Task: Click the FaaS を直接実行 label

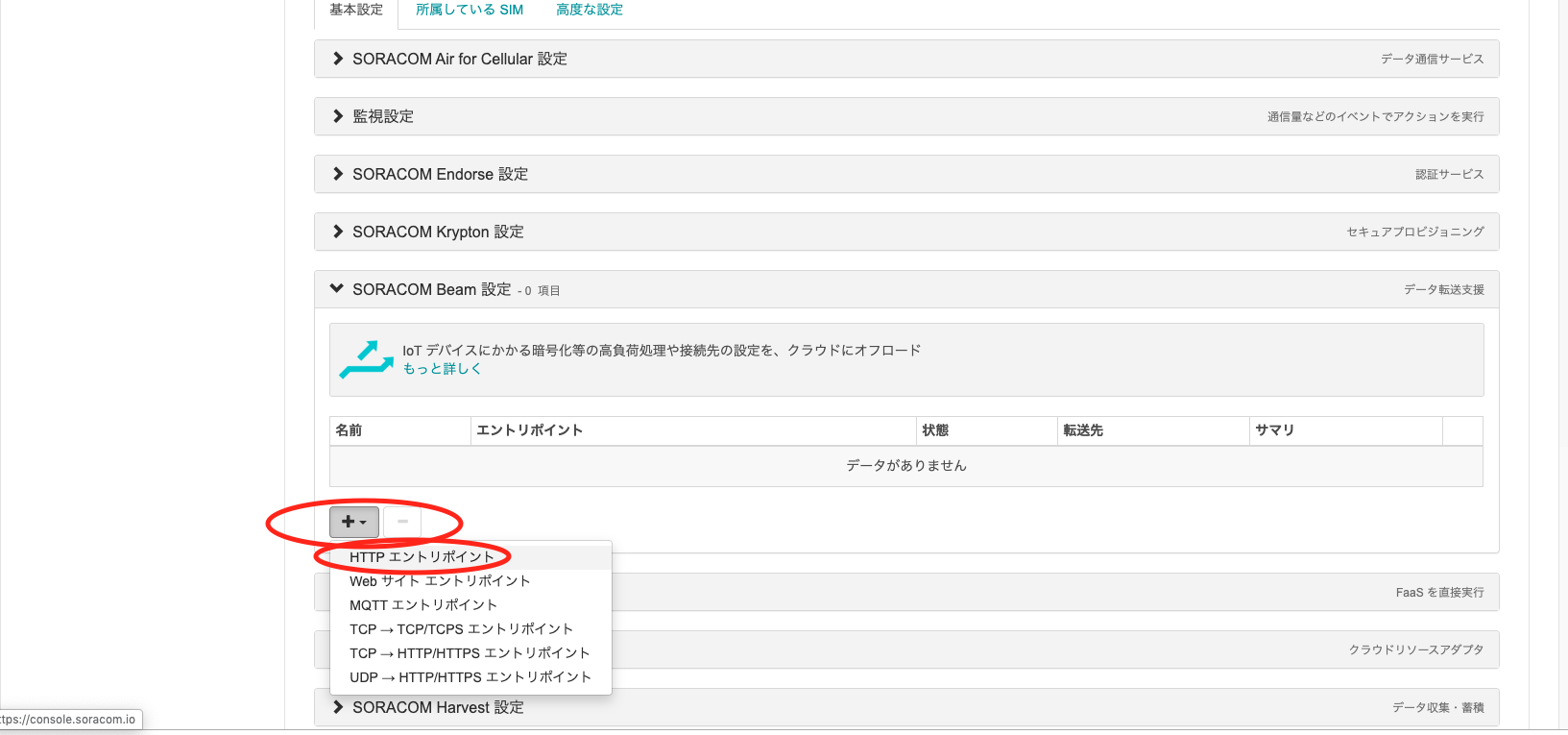Action: coord(1440,593)
